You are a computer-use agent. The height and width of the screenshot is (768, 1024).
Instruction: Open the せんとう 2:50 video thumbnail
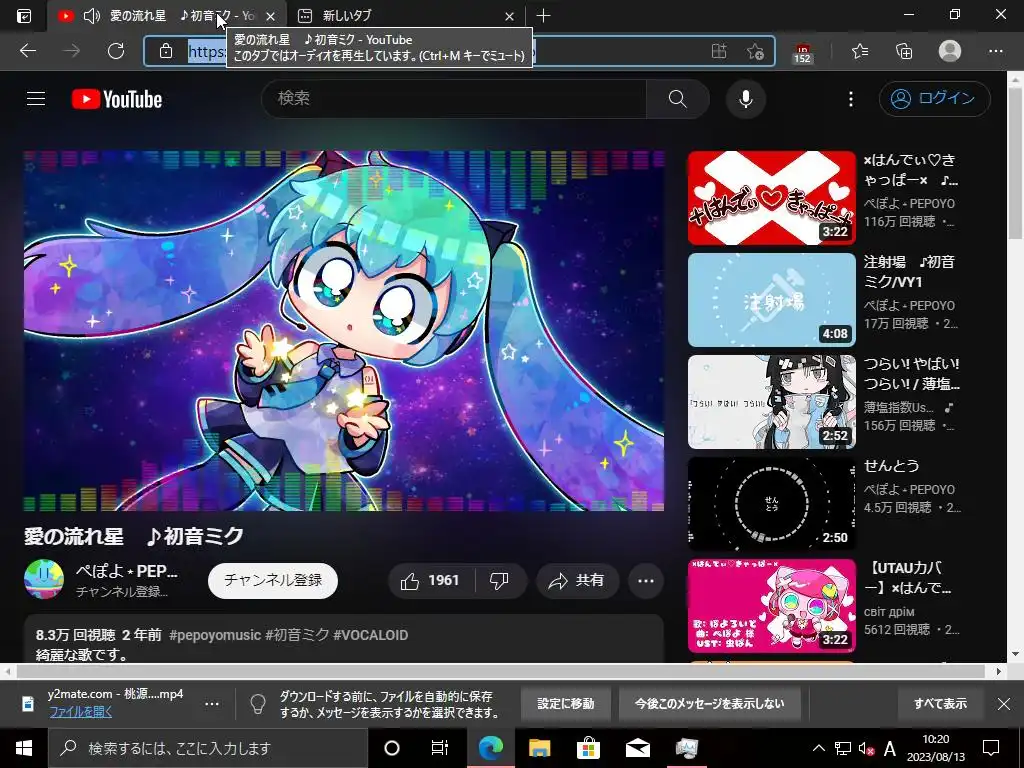771,504
